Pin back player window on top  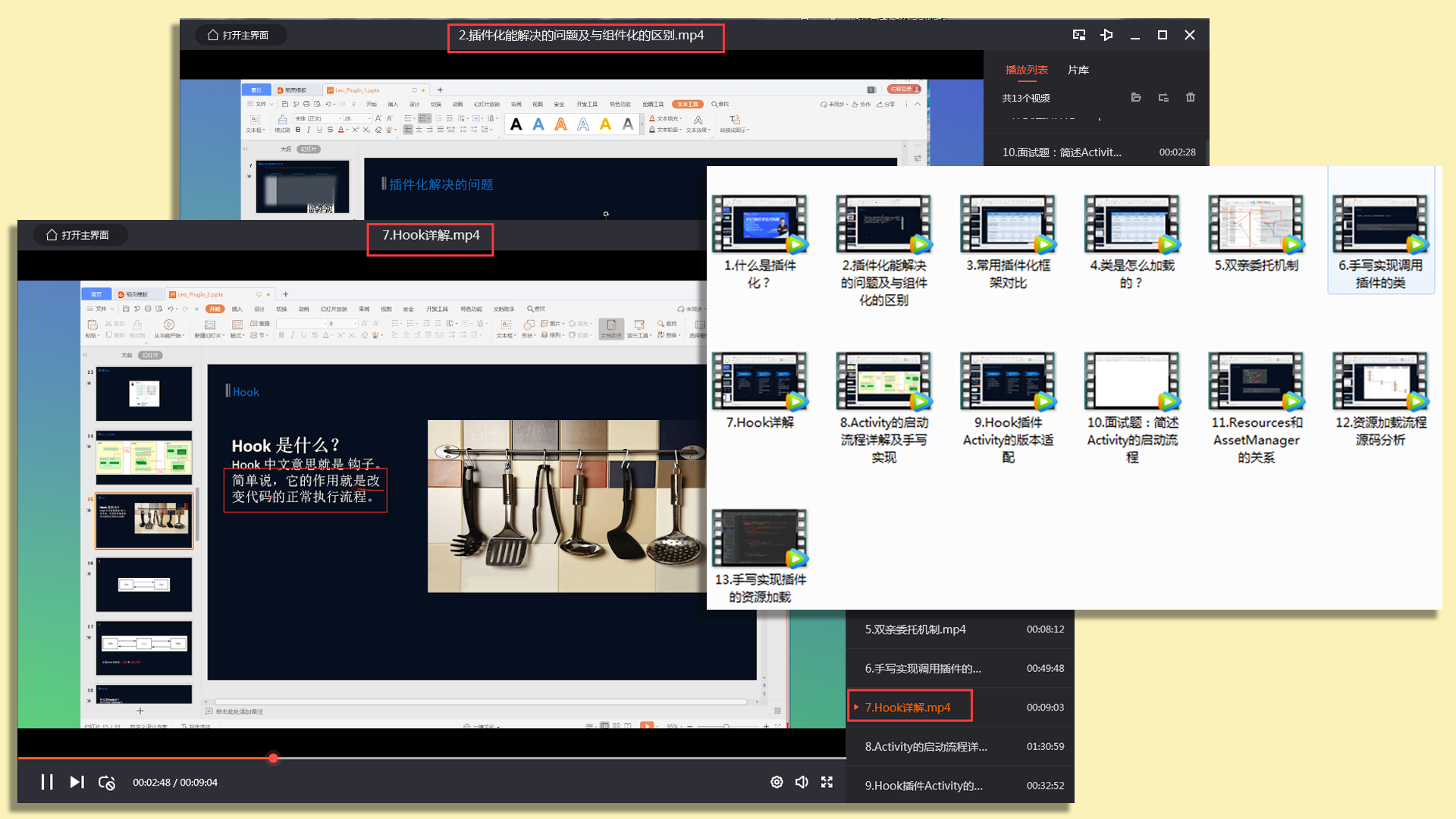tap(1106, 35)
